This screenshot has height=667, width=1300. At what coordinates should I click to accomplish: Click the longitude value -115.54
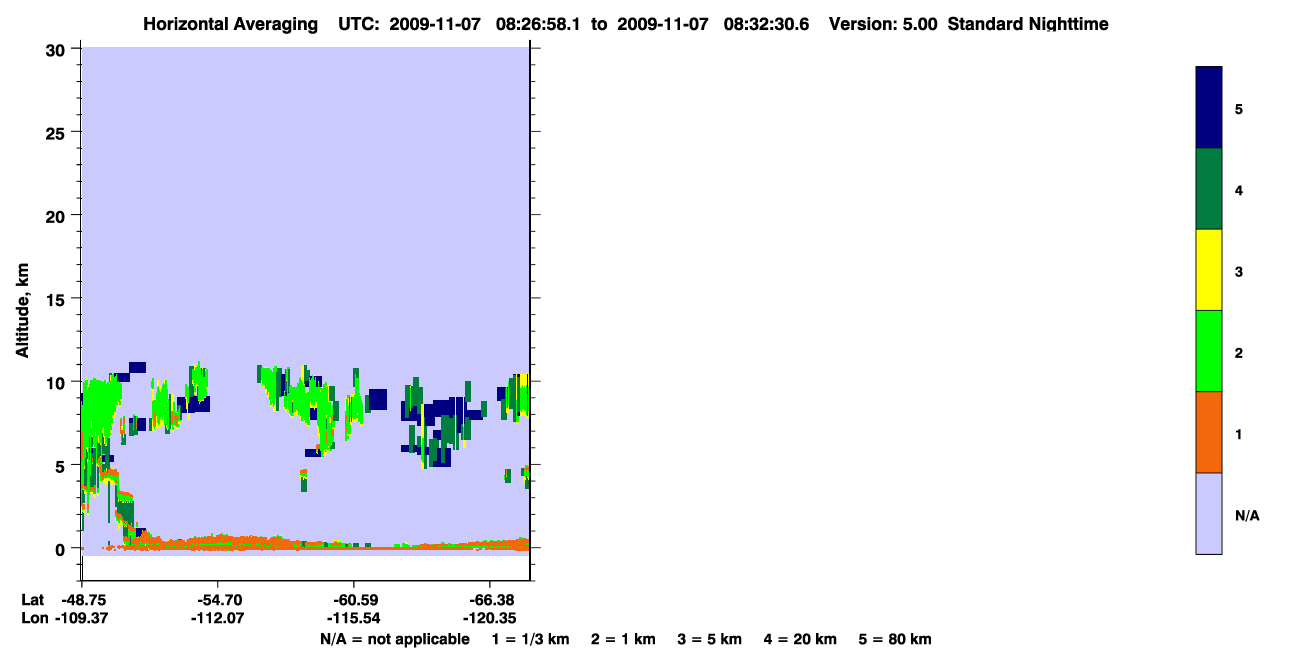(353, 618)
